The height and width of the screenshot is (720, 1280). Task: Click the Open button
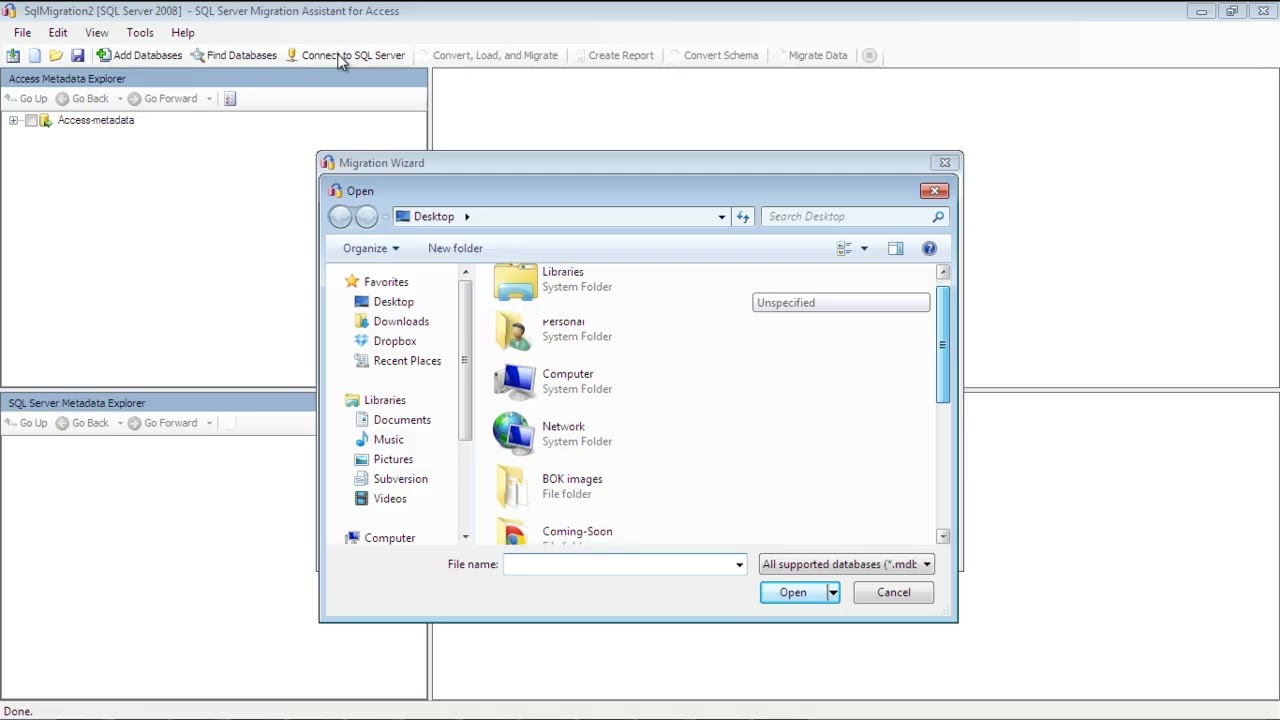click(x=793, y=593)
